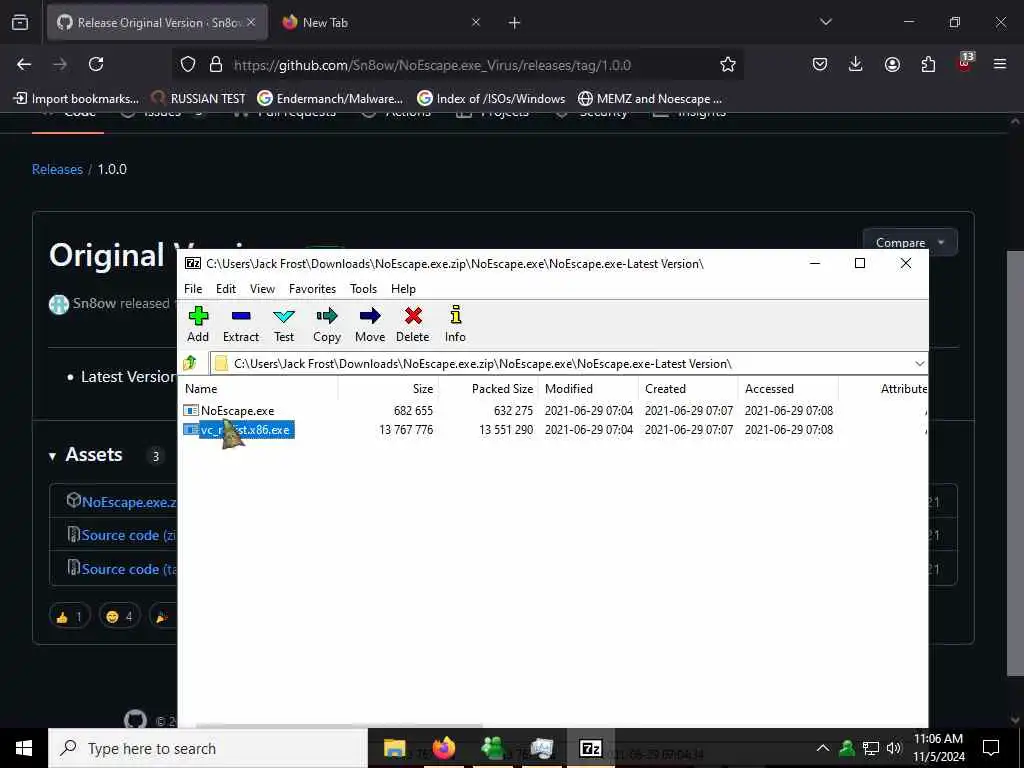
Task: Open the 7-Zip Help menu
Action: 403,289
